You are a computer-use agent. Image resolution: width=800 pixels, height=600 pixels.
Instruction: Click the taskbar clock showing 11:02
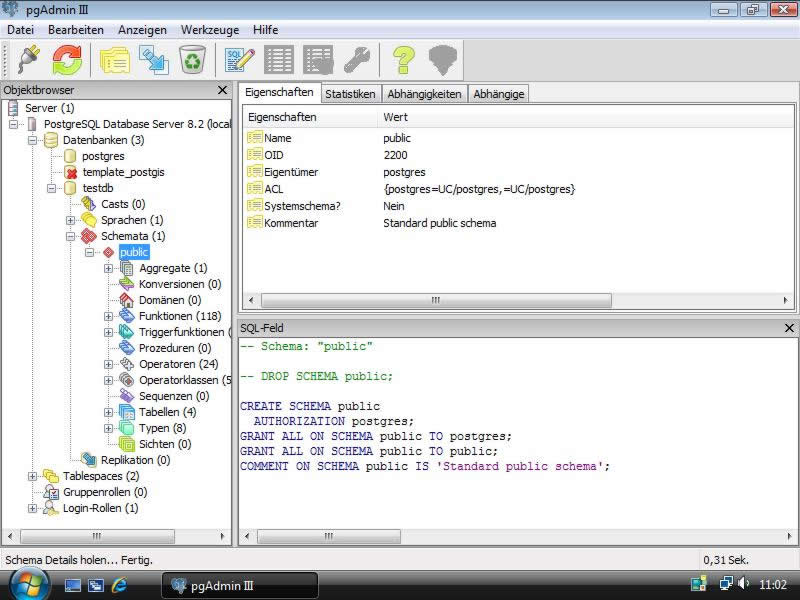772,584
